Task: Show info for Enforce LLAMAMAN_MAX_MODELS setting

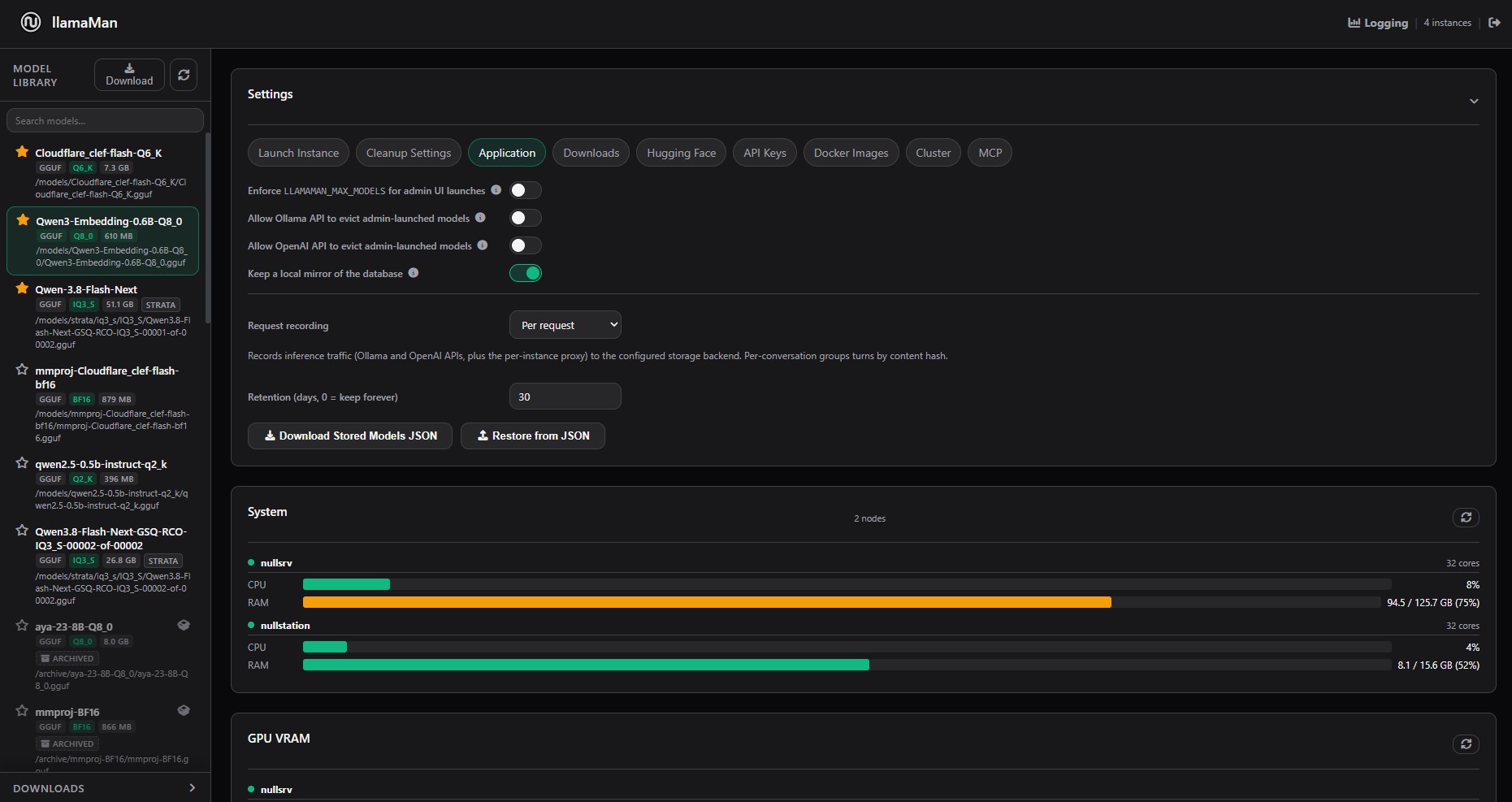Action: (496, 190)
